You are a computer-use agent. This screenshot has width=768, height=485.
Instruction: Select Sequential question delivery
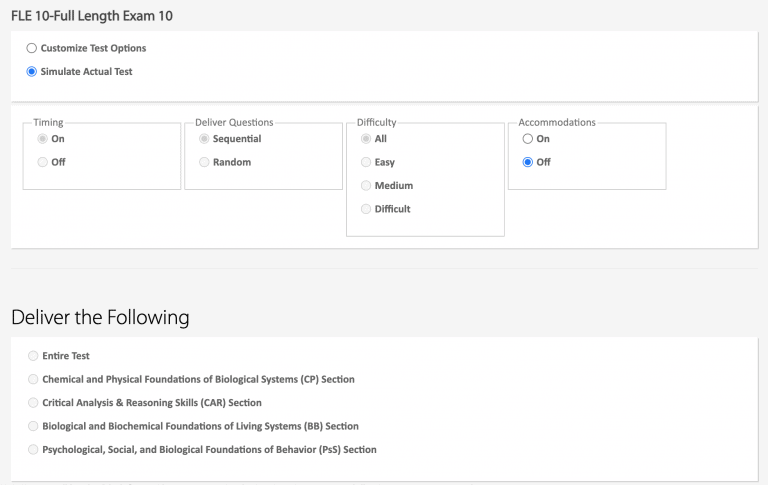204,139
